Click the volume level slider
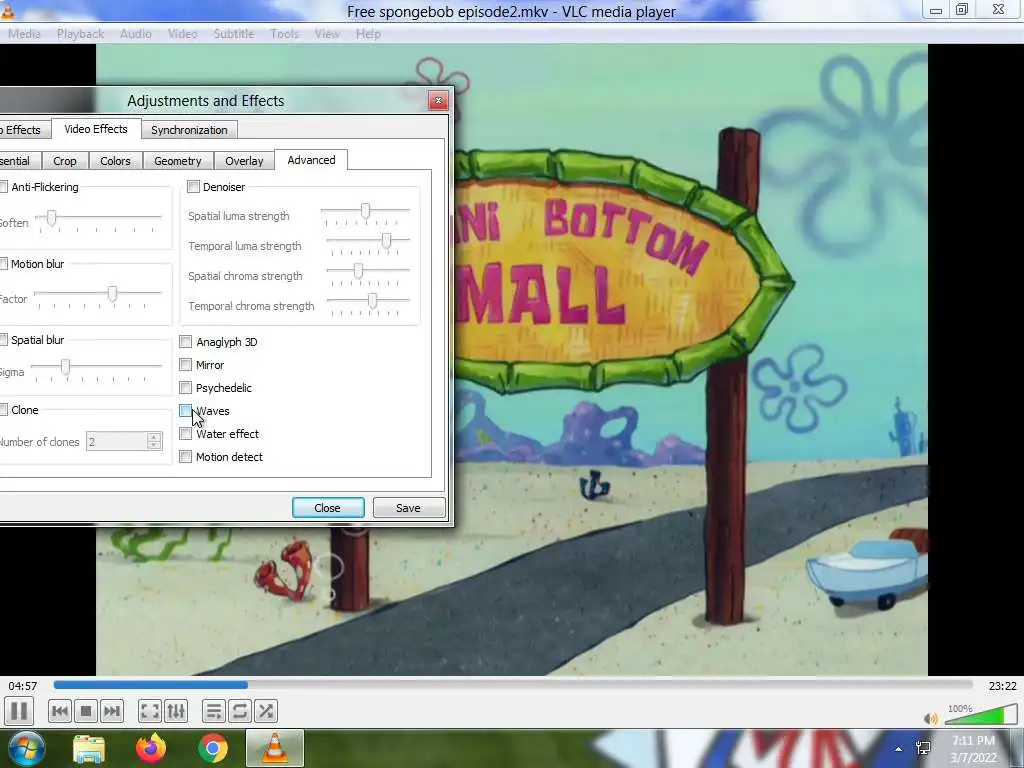 (981, 714)
